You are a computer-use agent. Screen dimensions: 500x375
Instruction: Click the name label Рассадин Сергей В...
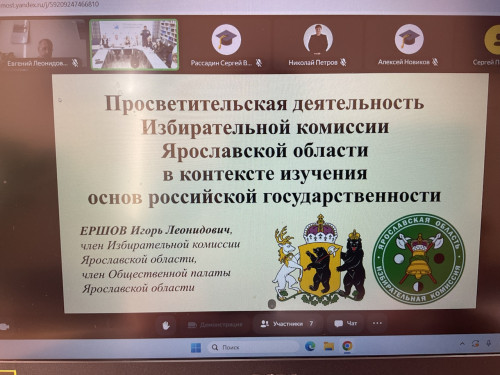click(221, 63)
